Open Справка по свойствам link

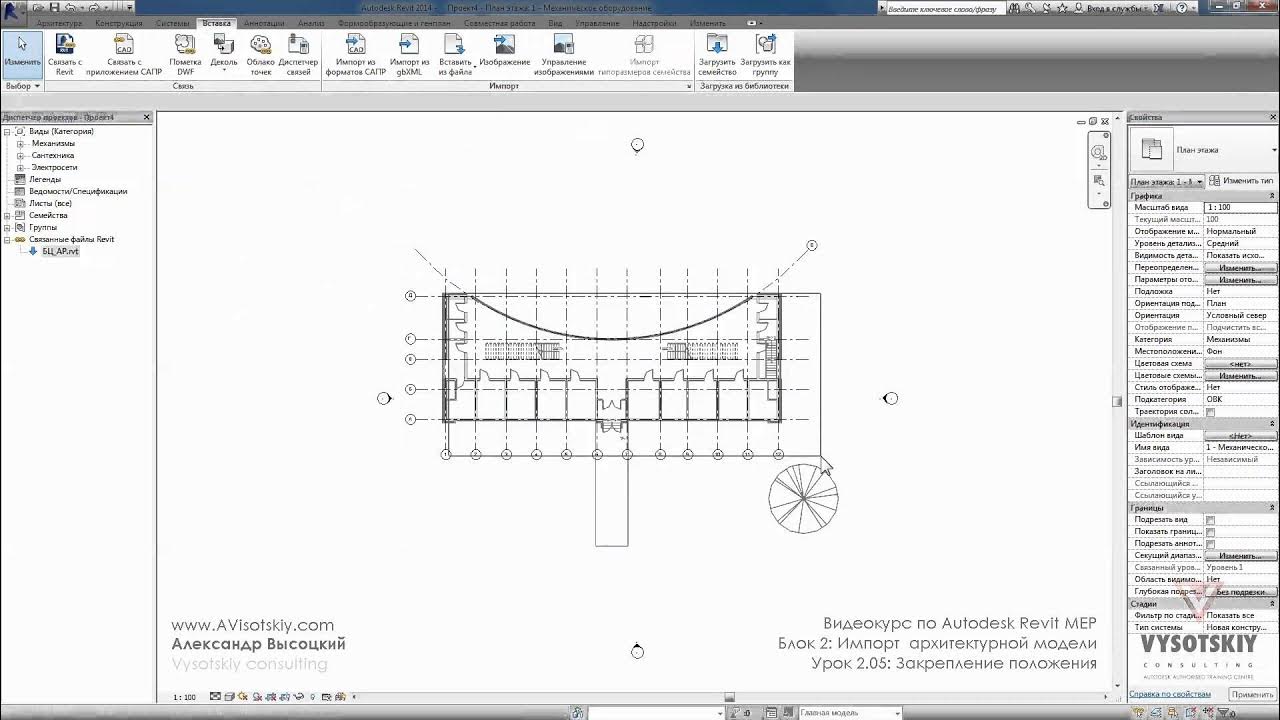click(1170, 694)
